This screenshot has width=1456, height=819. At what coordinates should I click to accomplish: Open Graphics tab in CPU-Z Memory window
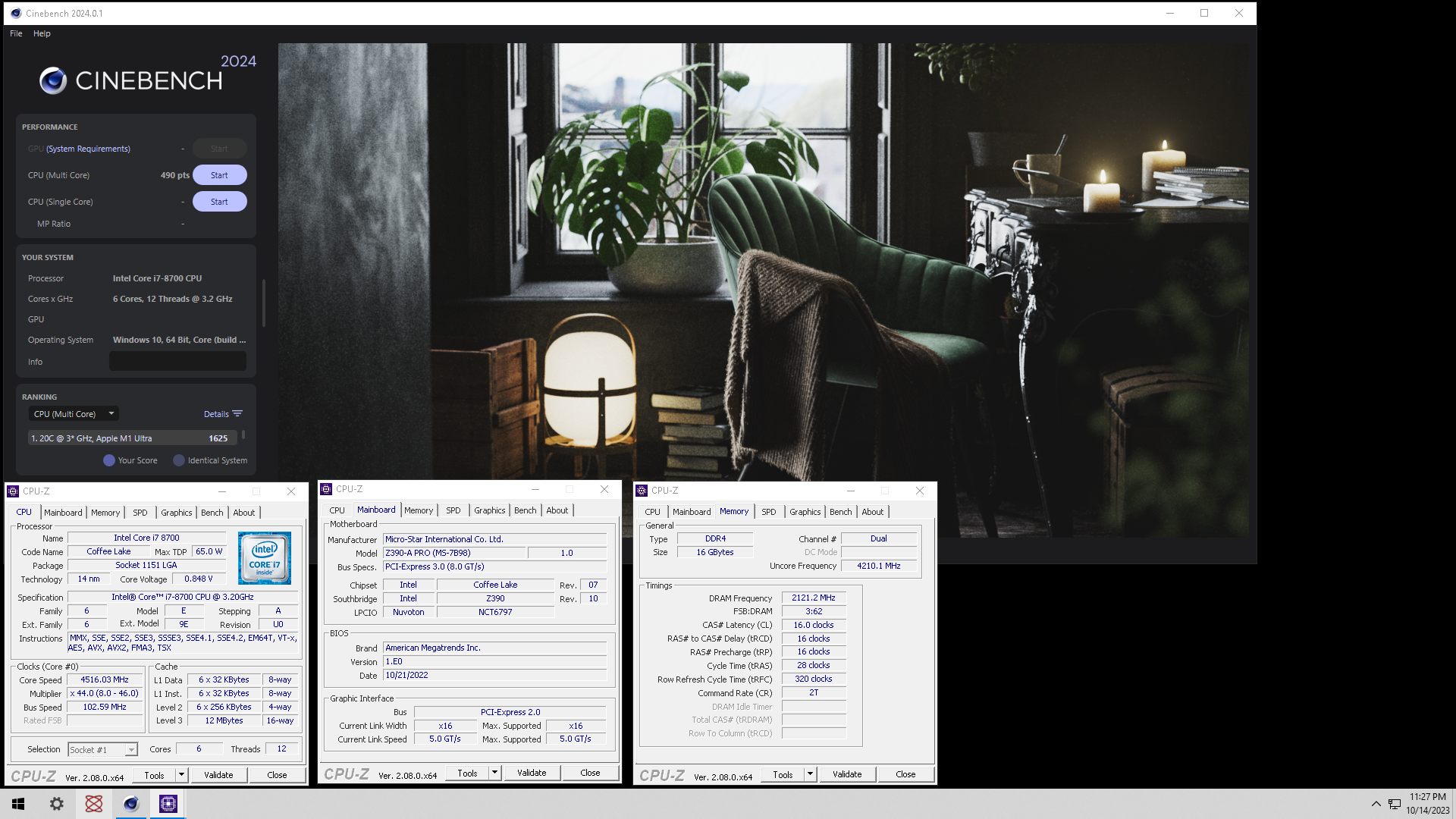(805, 512)
